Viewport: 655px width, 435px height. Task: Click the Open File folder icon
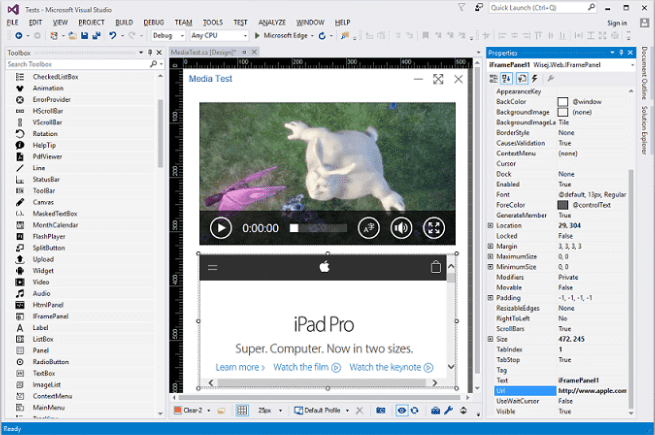pyautogui.click(x=72, y=36)
